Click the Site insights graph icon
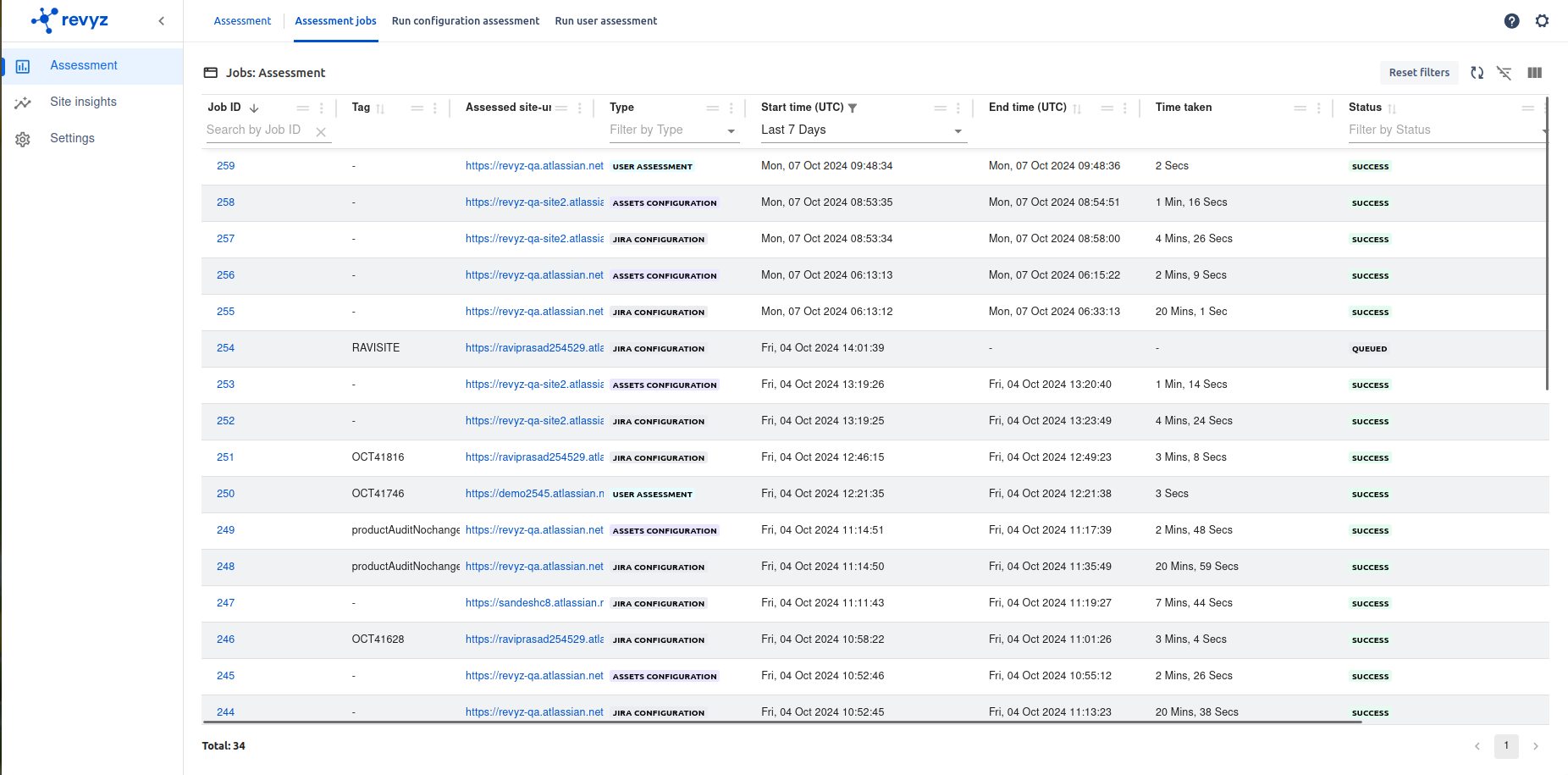This screenshot has height=775, width=1568. (x=23, y=102)
